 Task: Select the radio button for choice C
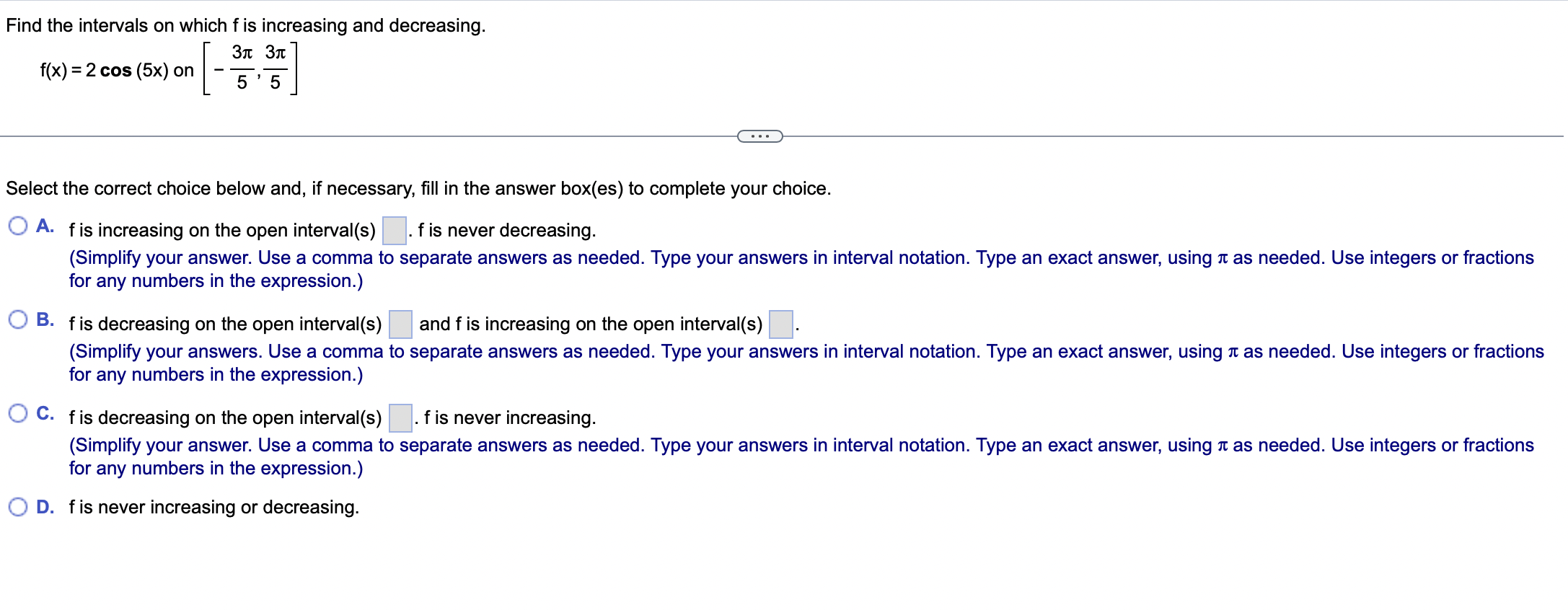(x=18, y=413)
